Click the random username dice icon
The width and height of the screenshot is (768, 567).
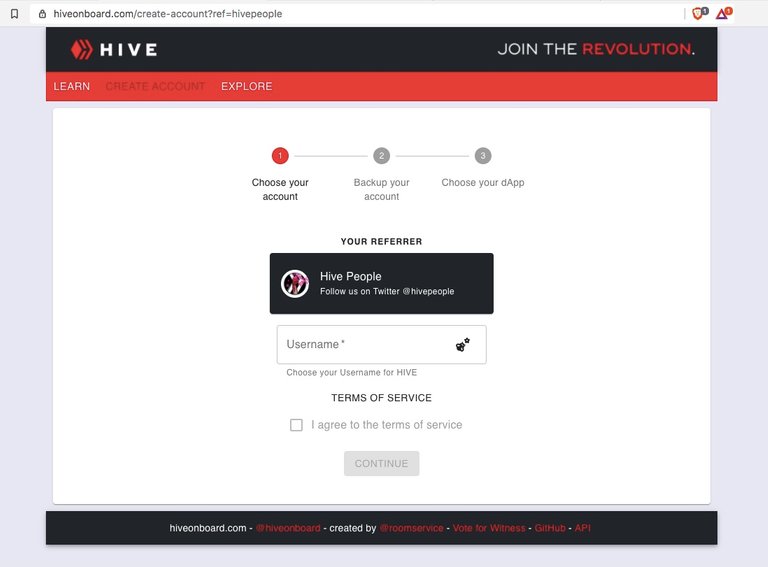(x=462, y=345)
